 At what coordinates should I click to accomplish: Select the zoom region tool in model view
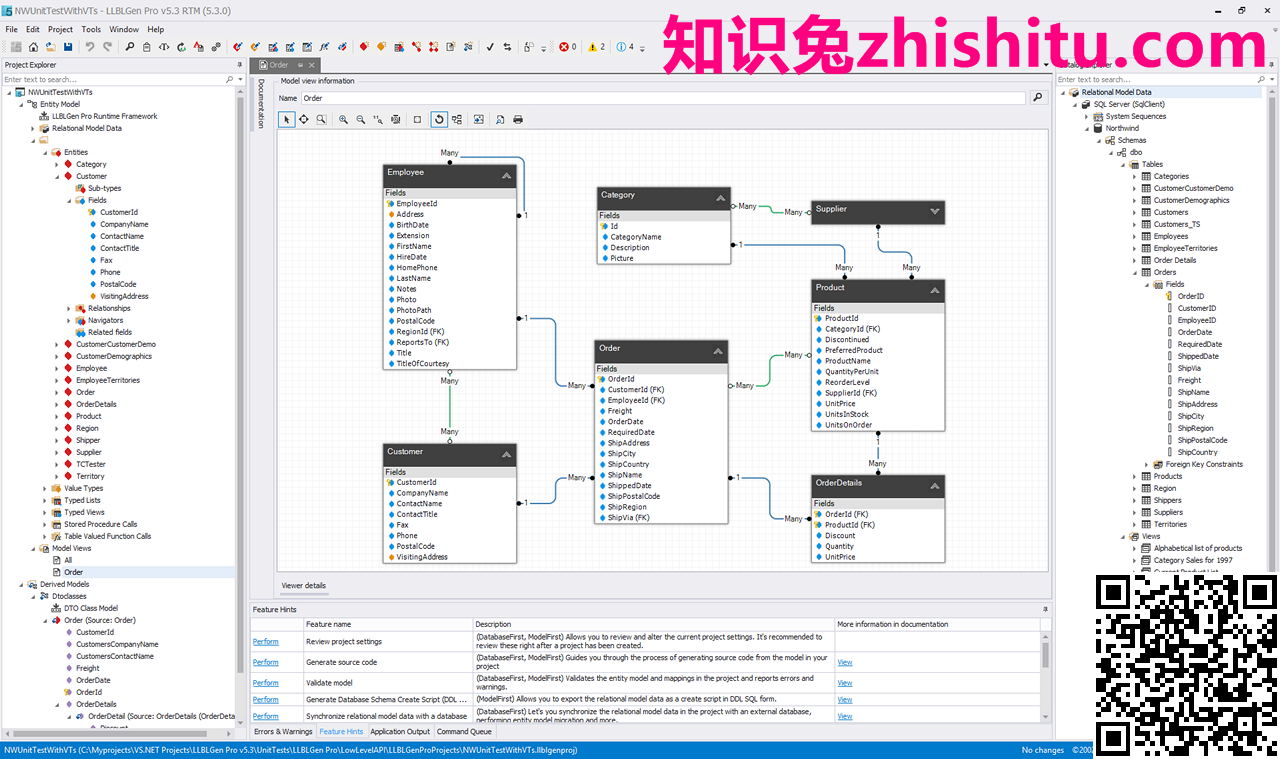[321, 119]
